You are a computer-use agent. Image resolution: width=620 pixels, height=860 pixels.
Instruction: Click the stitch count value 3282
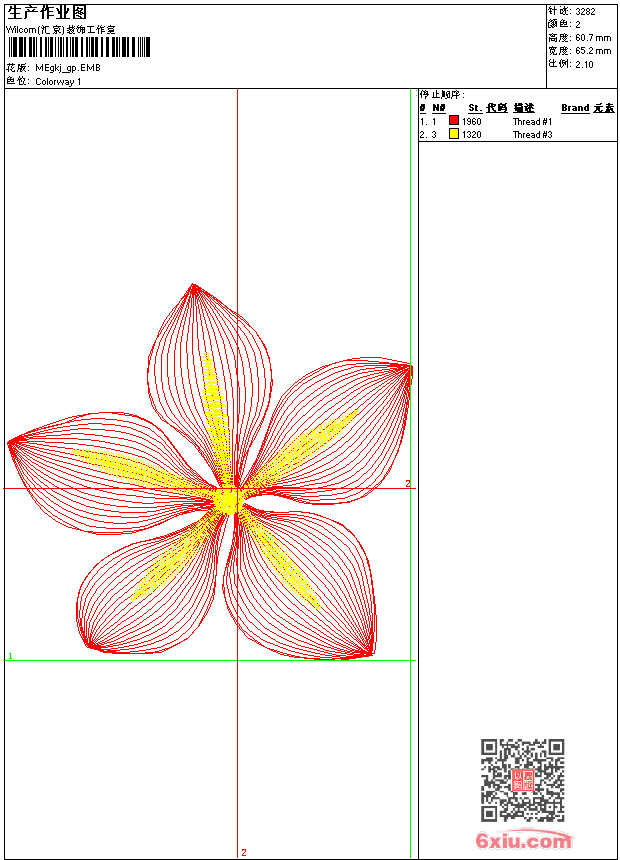(585, 12)
